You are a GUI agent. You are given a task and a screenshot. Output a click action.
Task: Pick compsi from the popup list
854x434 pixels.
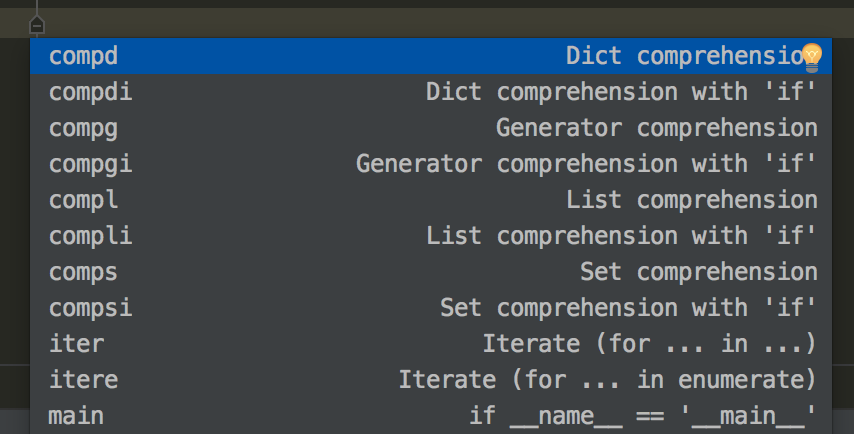90,307
